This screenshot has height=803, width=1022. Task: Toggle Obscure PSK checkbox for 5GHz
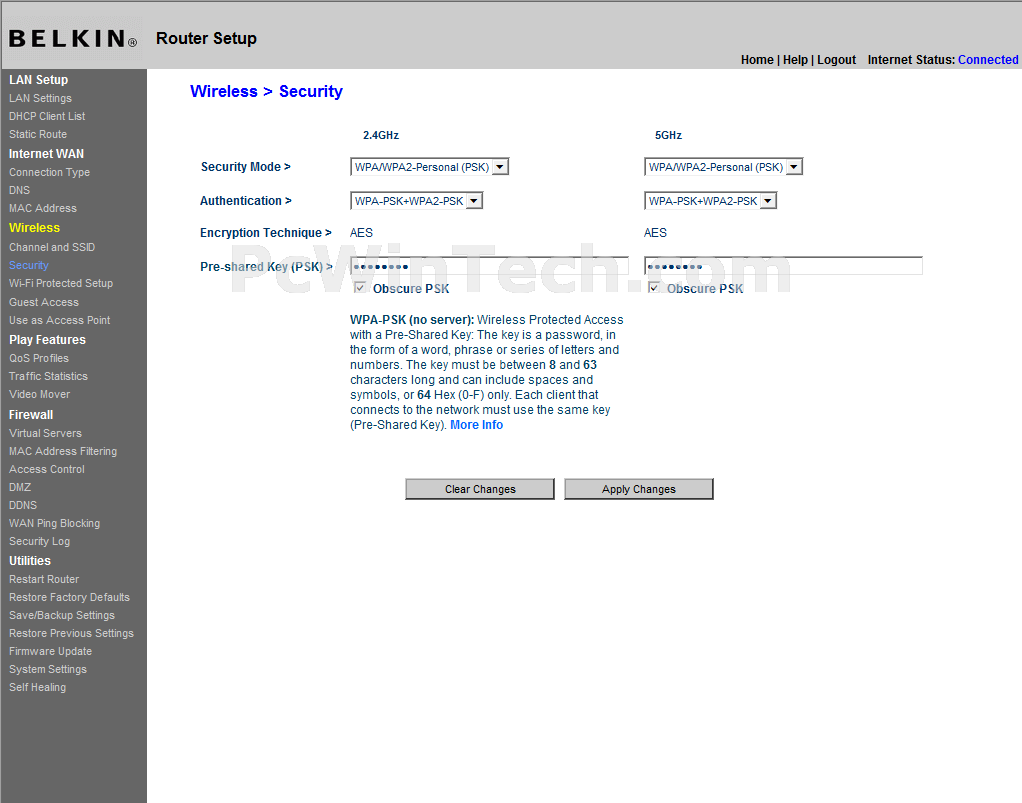pos(654,287)
